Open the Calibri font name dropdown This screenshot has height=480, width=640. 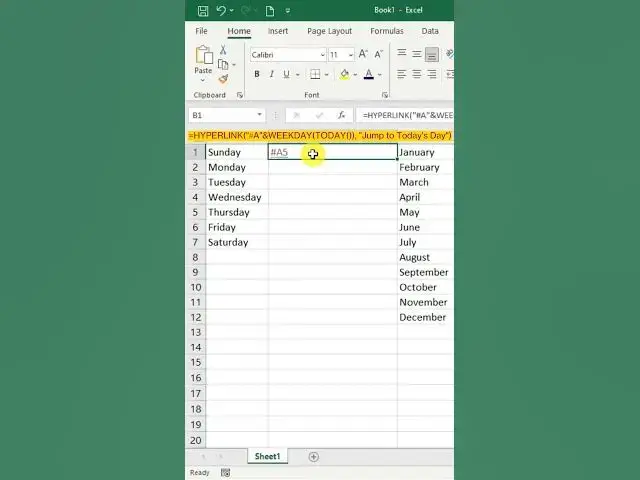[322, 55]
